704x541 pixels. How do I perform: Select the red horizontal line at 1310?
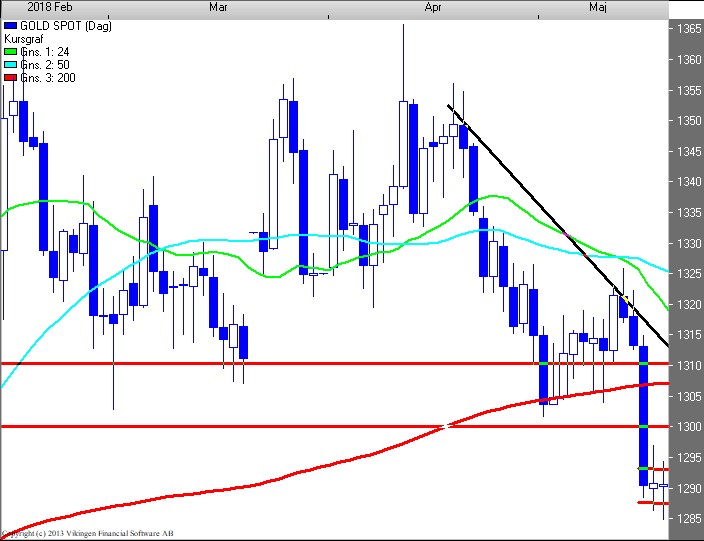point(300,363)
